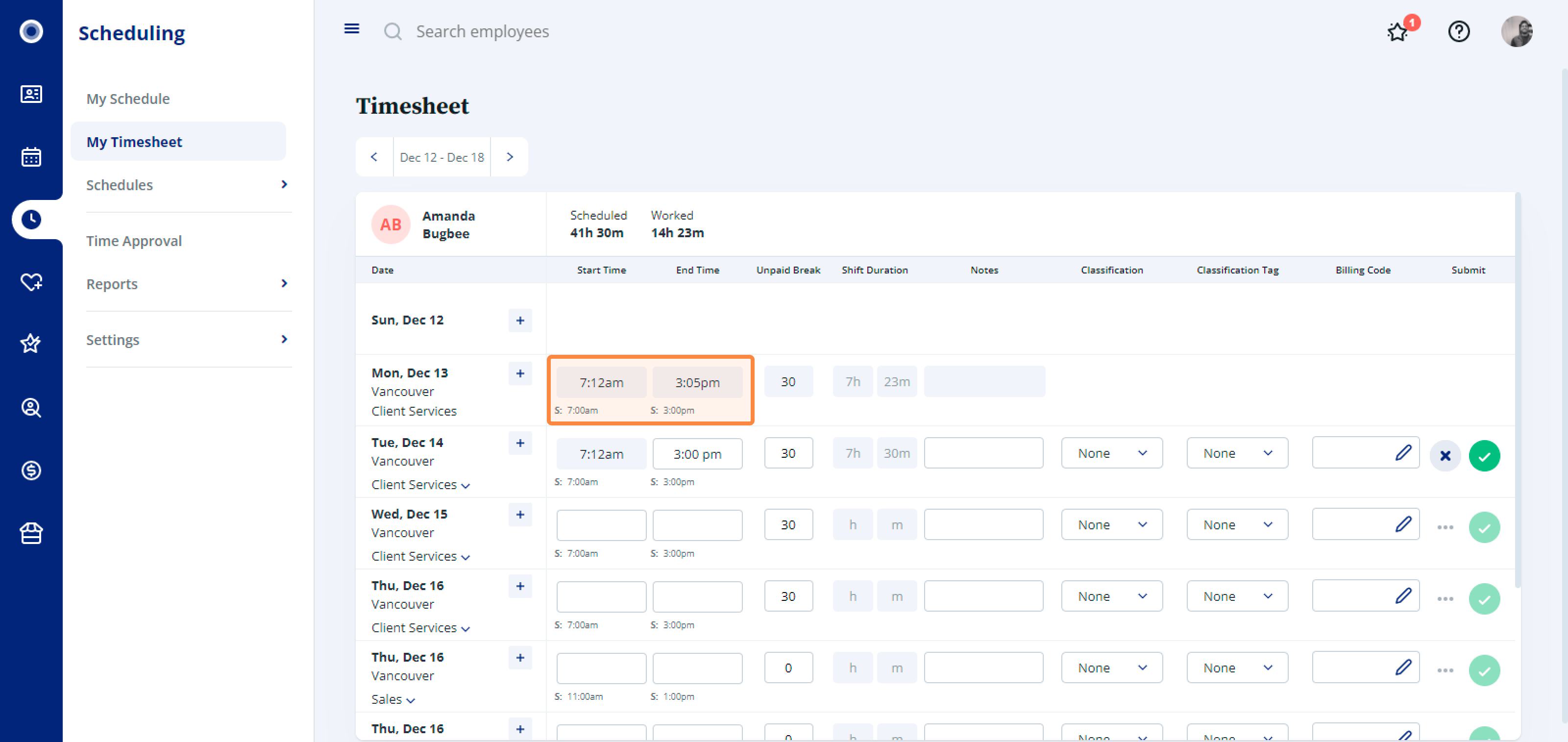Open more options dots for Thu, Dec 16 Sales
This screenshot has width=1568, height=742.
pyautogui.click(x=1445, y=670)
